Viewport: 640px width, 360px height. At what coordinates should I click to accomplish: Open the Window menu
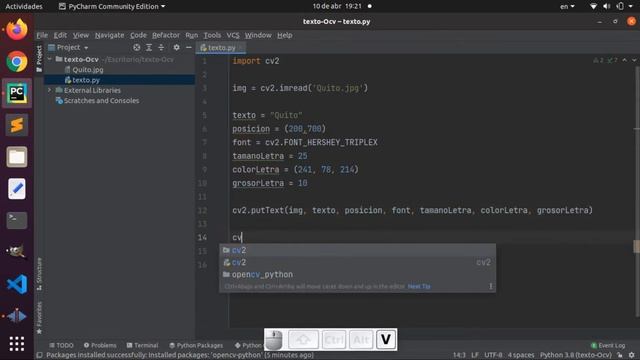[x=258, y=35]
